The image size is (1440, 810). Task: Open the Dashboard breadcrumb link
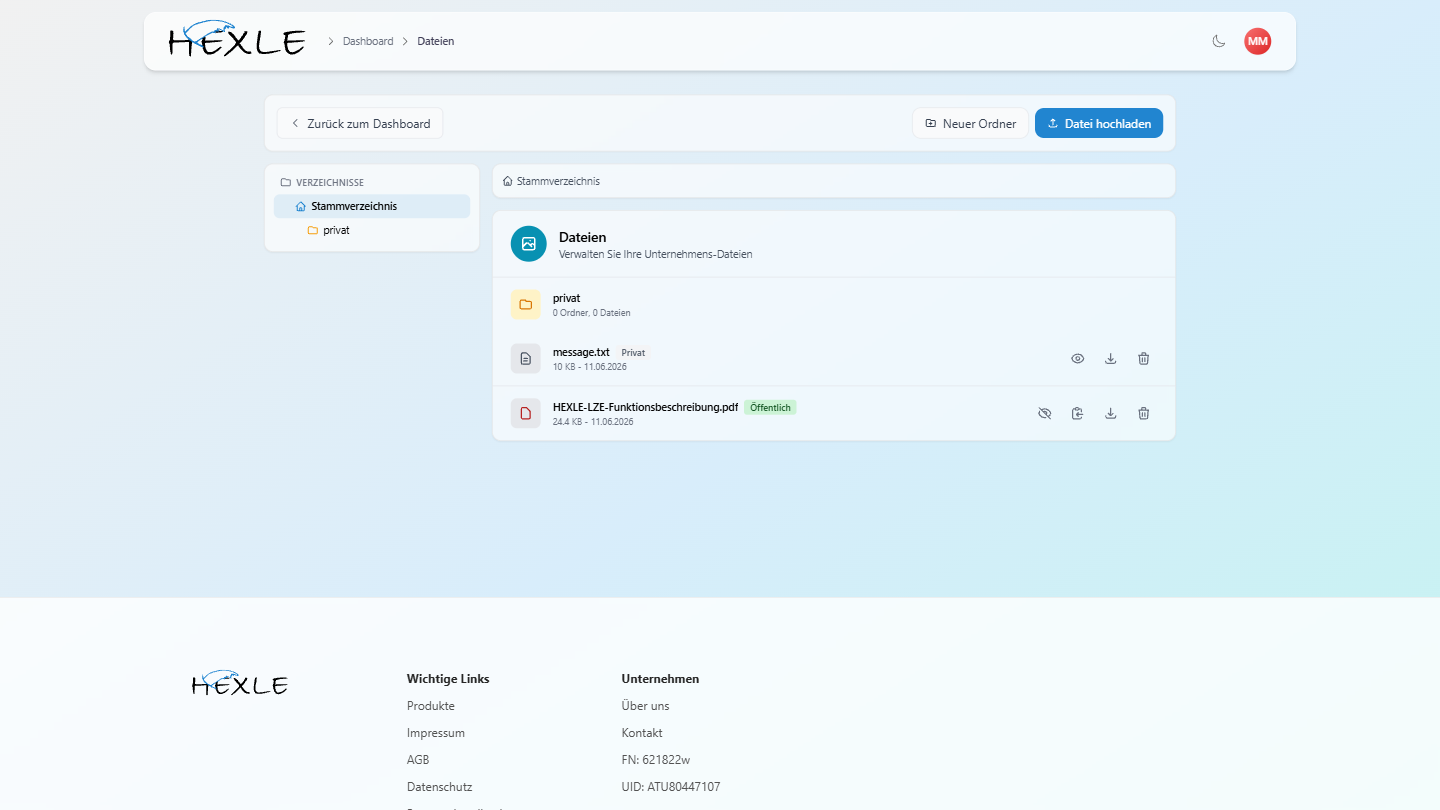pyautogui.click(x=368, y=41)
